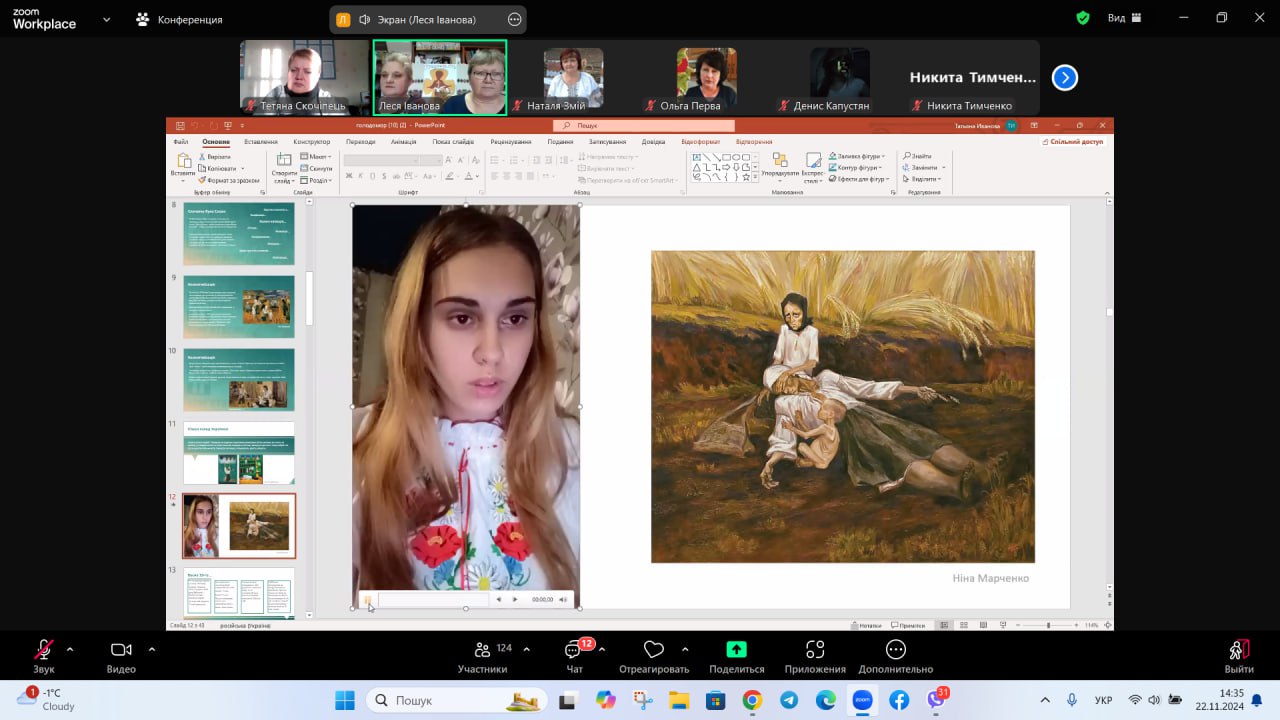
Task: Select the star shape in shapes gallery
Action: point(746,177)
